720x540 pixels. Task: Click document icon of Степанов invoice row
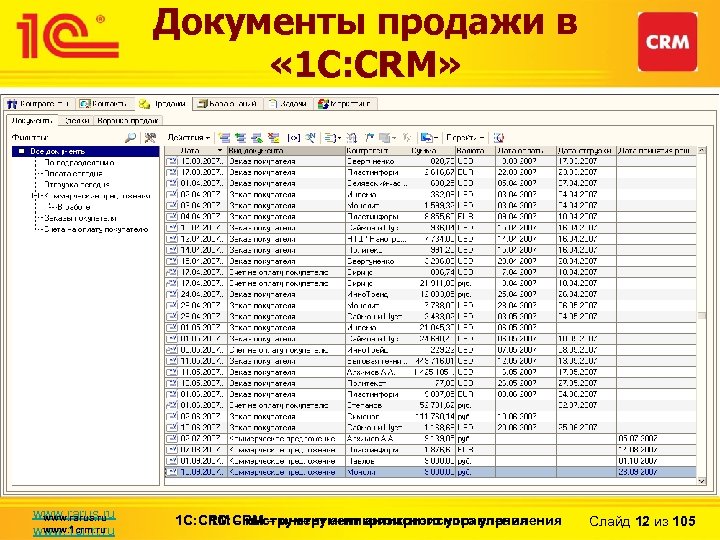172,405
